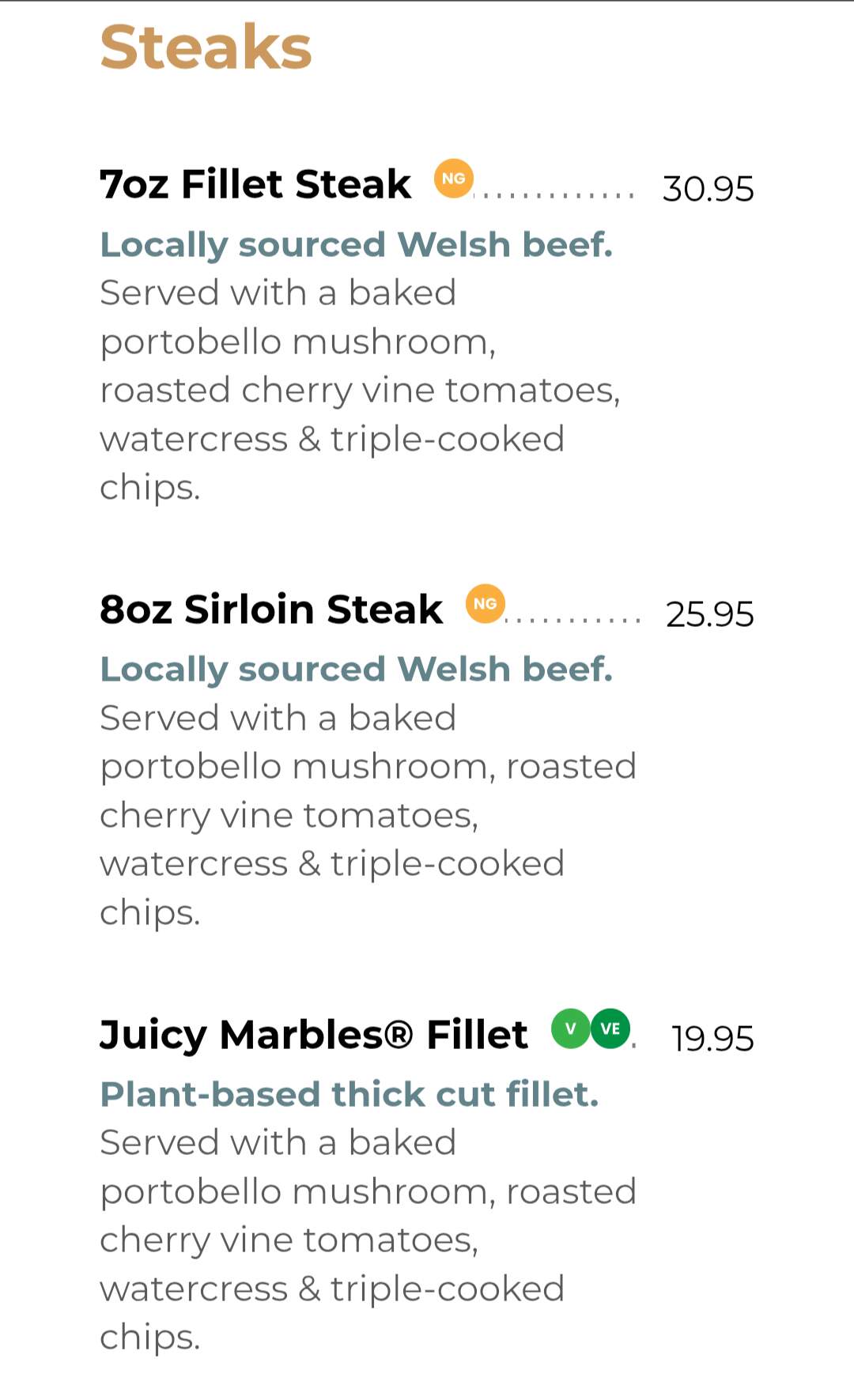Tap the Sirloin Steak 'Locally sourced Welsh beef' subtitle
Viewport: 854px width, 1400px height.
356,670
